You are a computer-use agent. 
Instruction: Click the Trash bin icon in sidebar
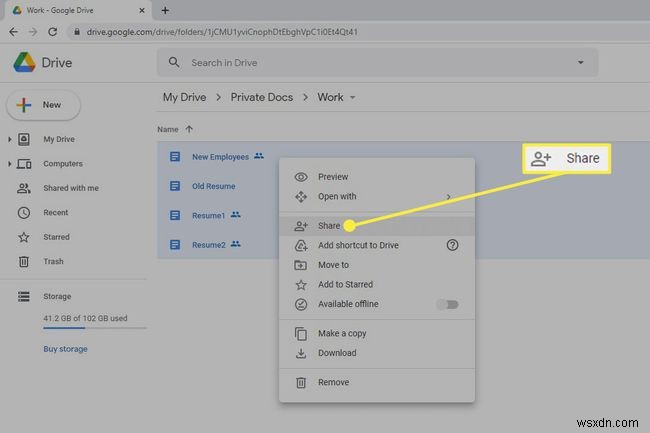point(24,262)
